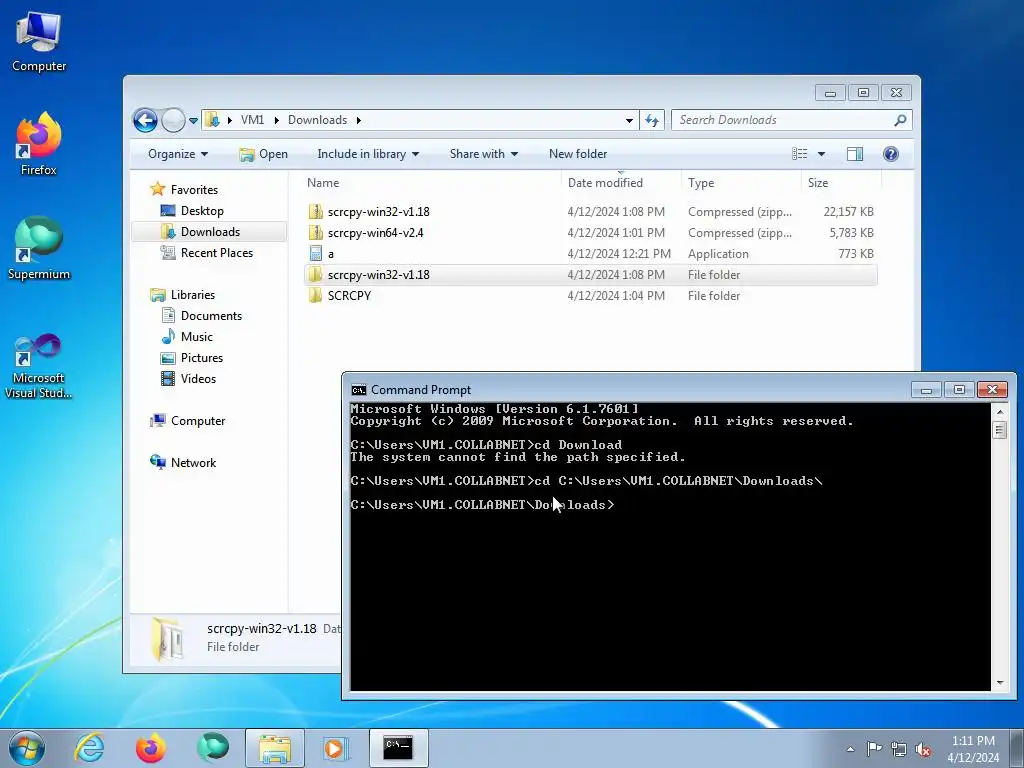This screenshot has height=768, width=1024.
Task: Click the Command Prompt scroll up arrow
Action: 999,413
